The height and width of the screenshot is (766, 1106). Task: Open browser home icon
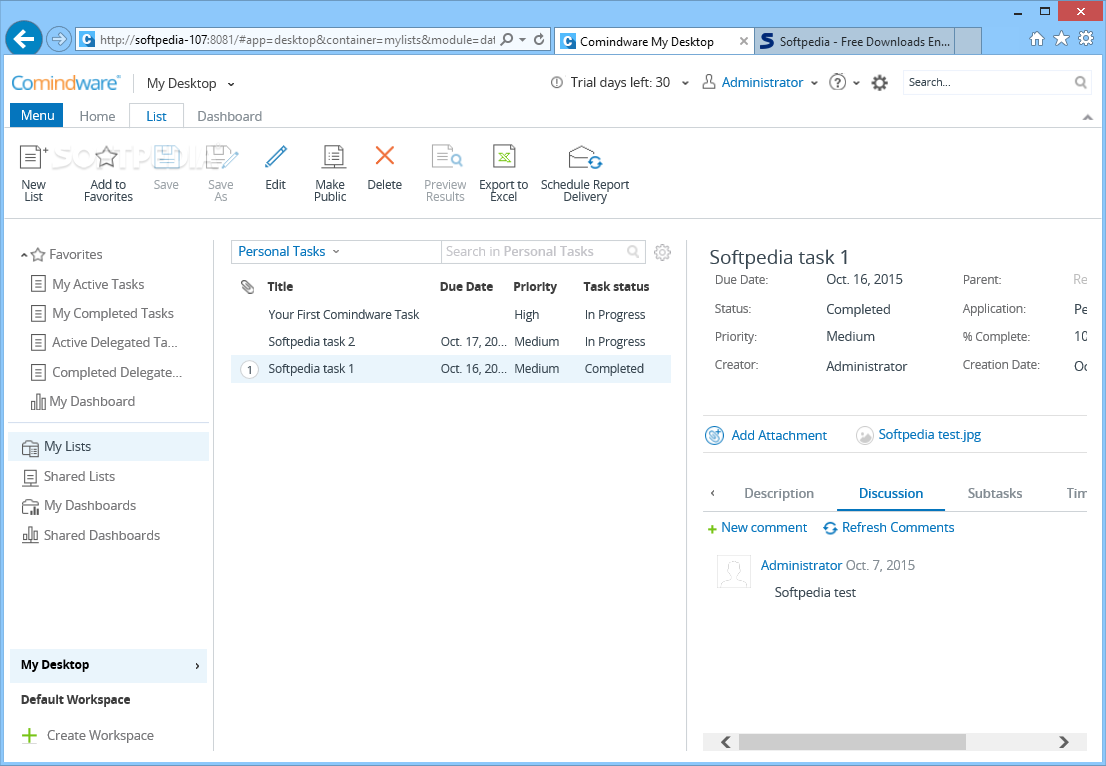coord(1037,39)
